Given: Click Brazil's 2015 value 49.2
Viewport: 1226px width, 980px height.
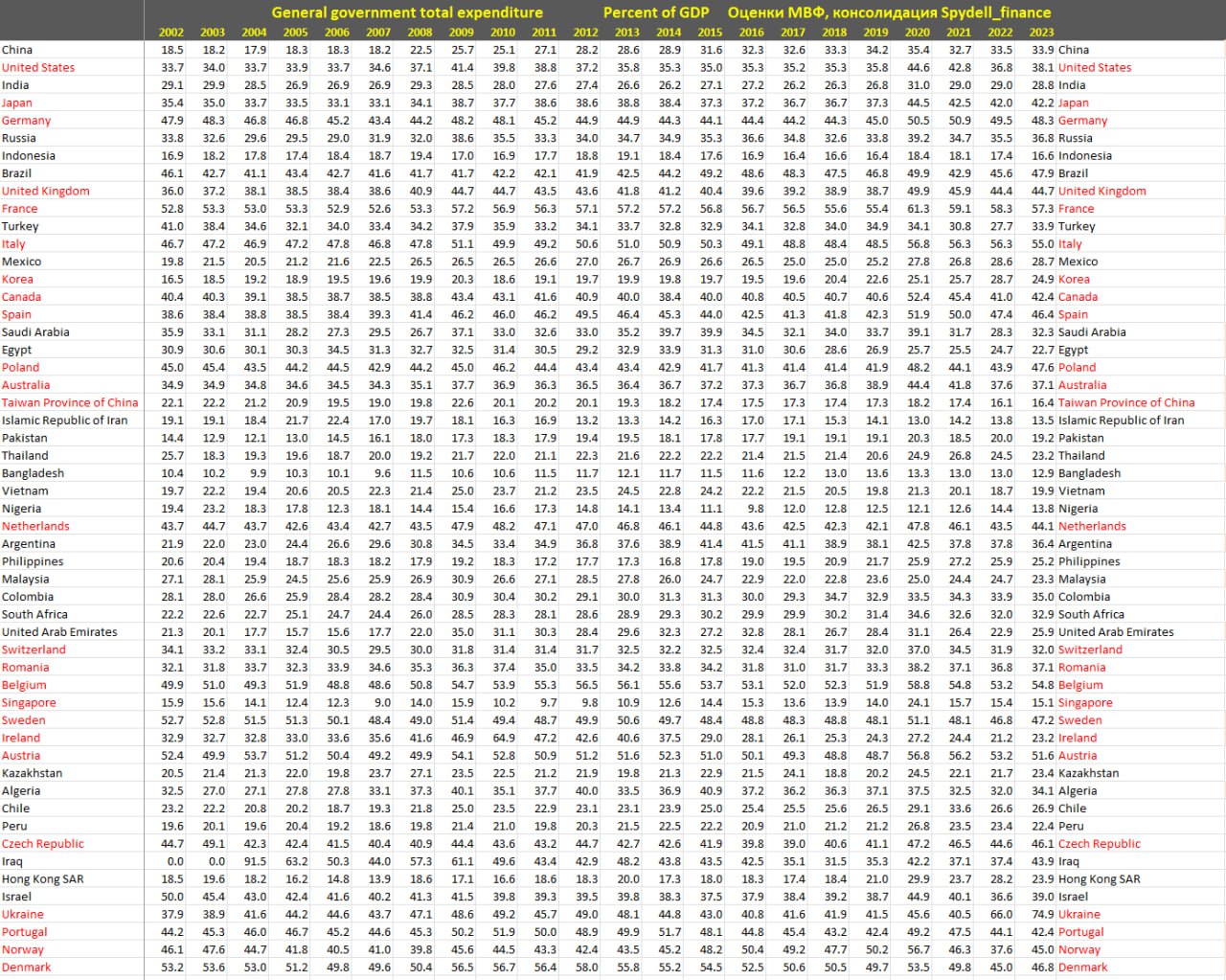Looking at the screenshot, I should [x=712, y=173].
